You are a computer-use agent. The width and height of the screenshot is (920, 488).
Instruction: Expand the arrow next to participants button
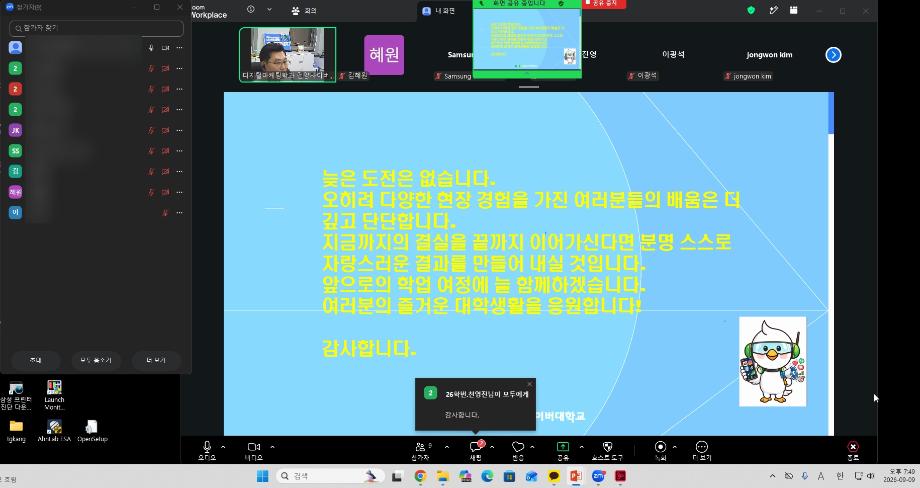[x=447, y=447]
